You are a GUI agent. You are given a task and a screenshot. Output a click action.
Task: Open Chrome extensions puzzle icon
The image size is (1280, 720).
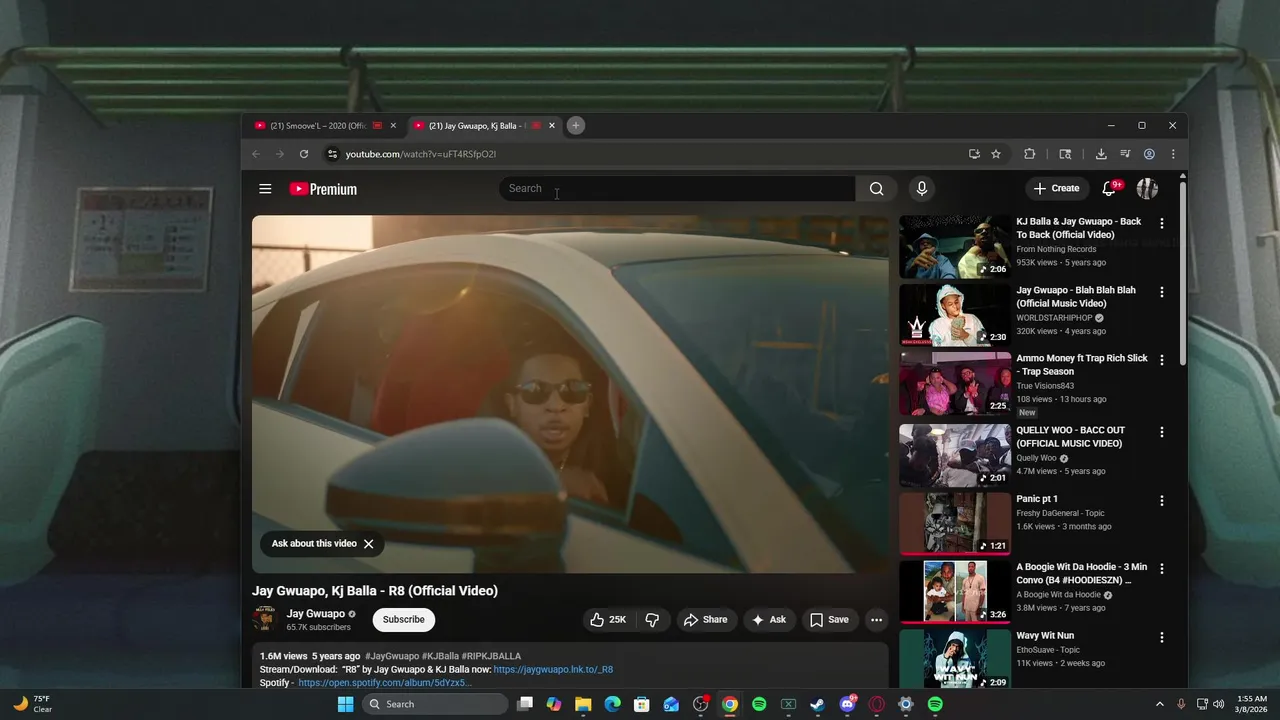1029,154
